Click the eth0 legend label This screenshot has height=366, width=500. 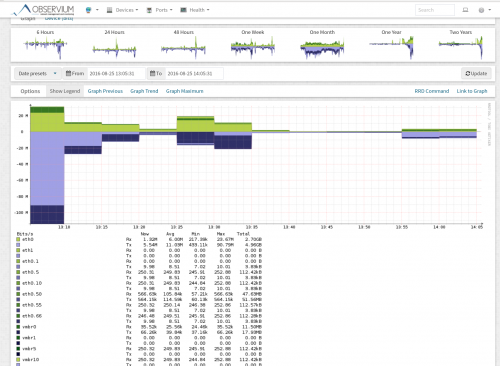[28, 239]
